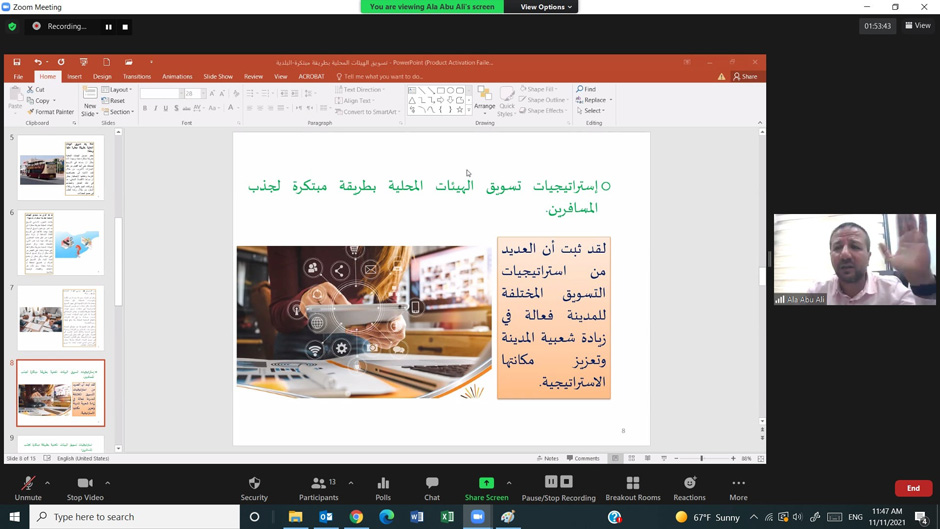
Task: Click the red End meeting button
Action: 913,488
